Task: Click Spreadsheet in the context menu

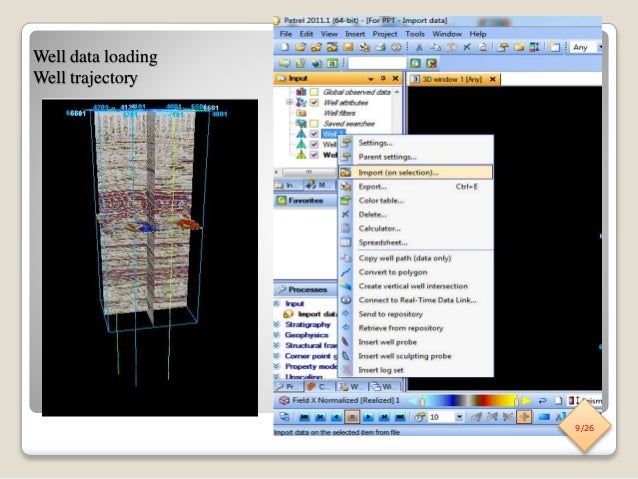Action: pyautogui.click(x=384, y=242)
